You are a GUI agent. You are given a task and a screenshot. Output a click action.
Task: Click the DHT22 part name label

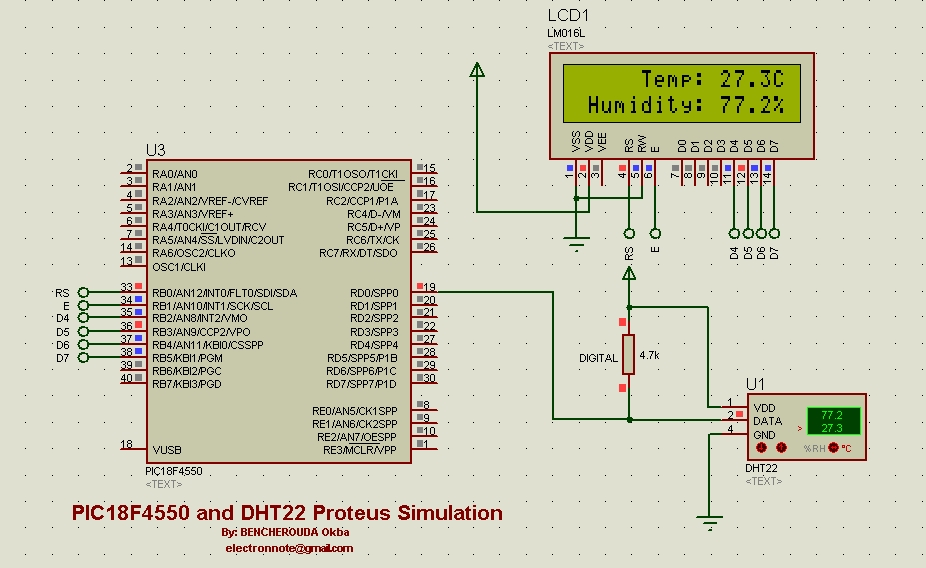(761, 468)
